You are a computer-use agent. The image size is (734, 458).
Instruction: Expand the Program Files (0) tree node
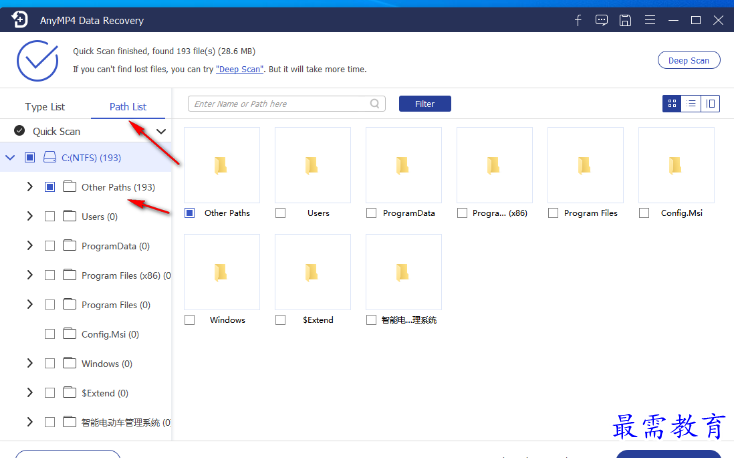(x=30, y=304)
